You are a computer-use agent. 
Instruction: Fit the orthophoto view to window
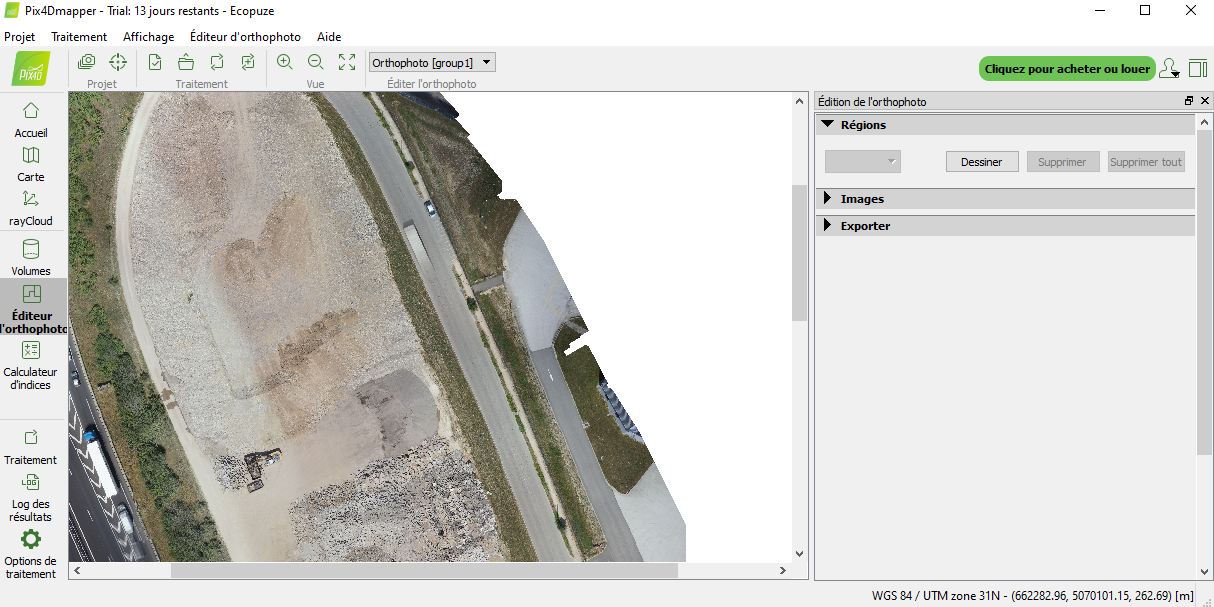[347, 61]
